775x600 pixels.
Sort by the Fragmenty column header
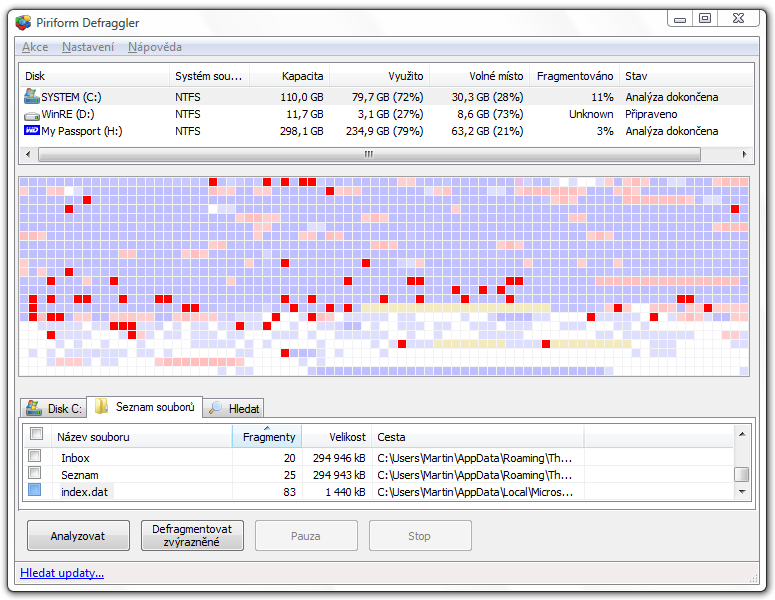[267, 436]
